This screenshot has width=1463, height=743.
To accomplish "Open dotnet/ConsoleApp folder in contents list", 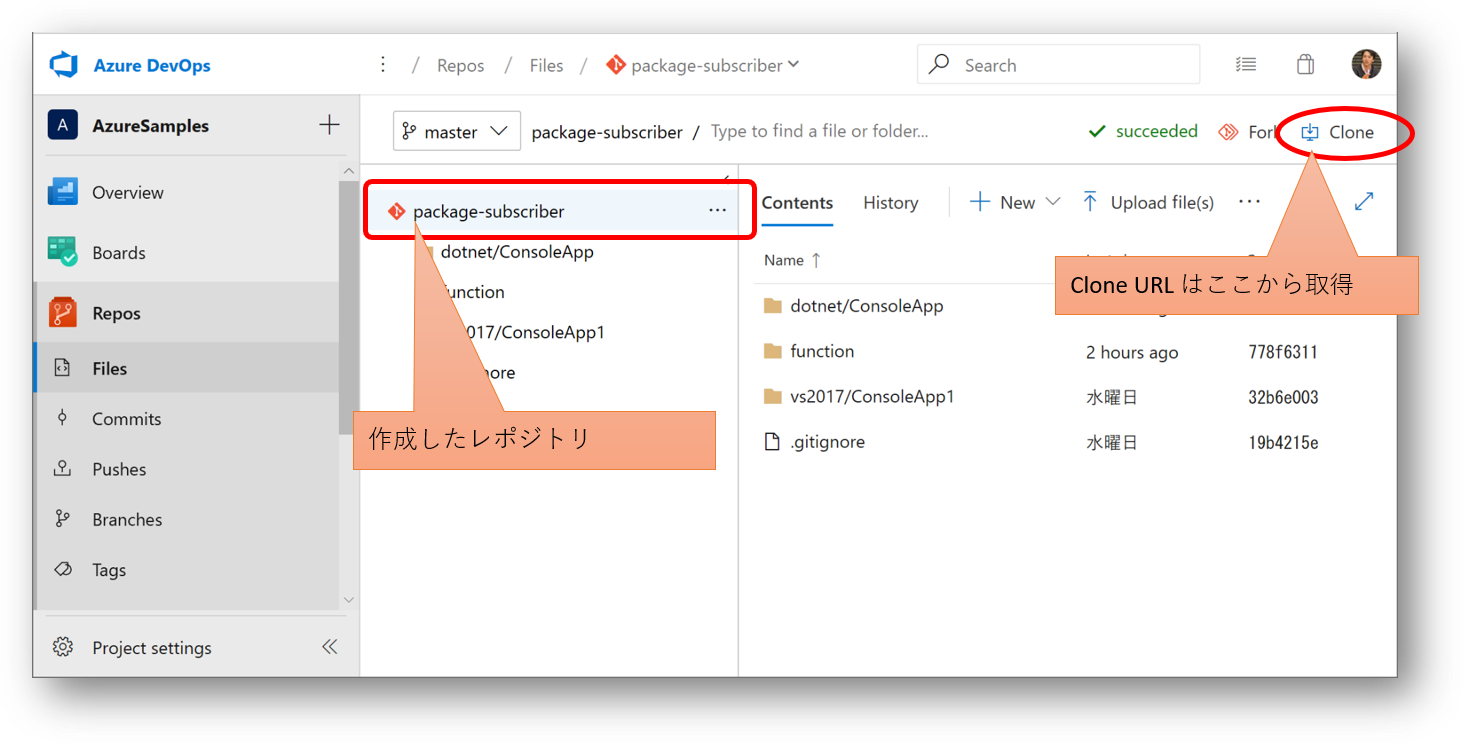I will pos(866,306).
